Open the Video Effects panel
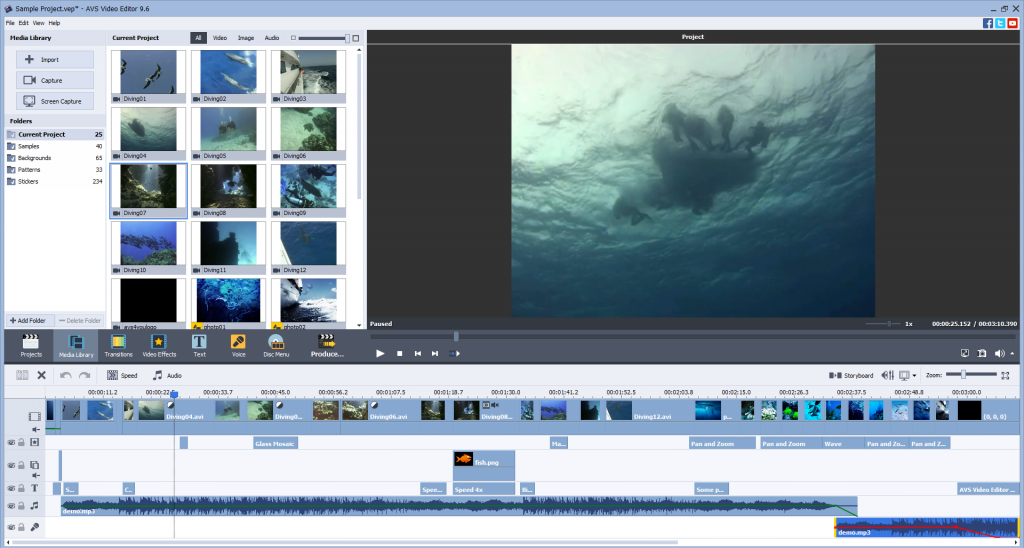This screenshot has height=548, width=1024. coord(159,345)
